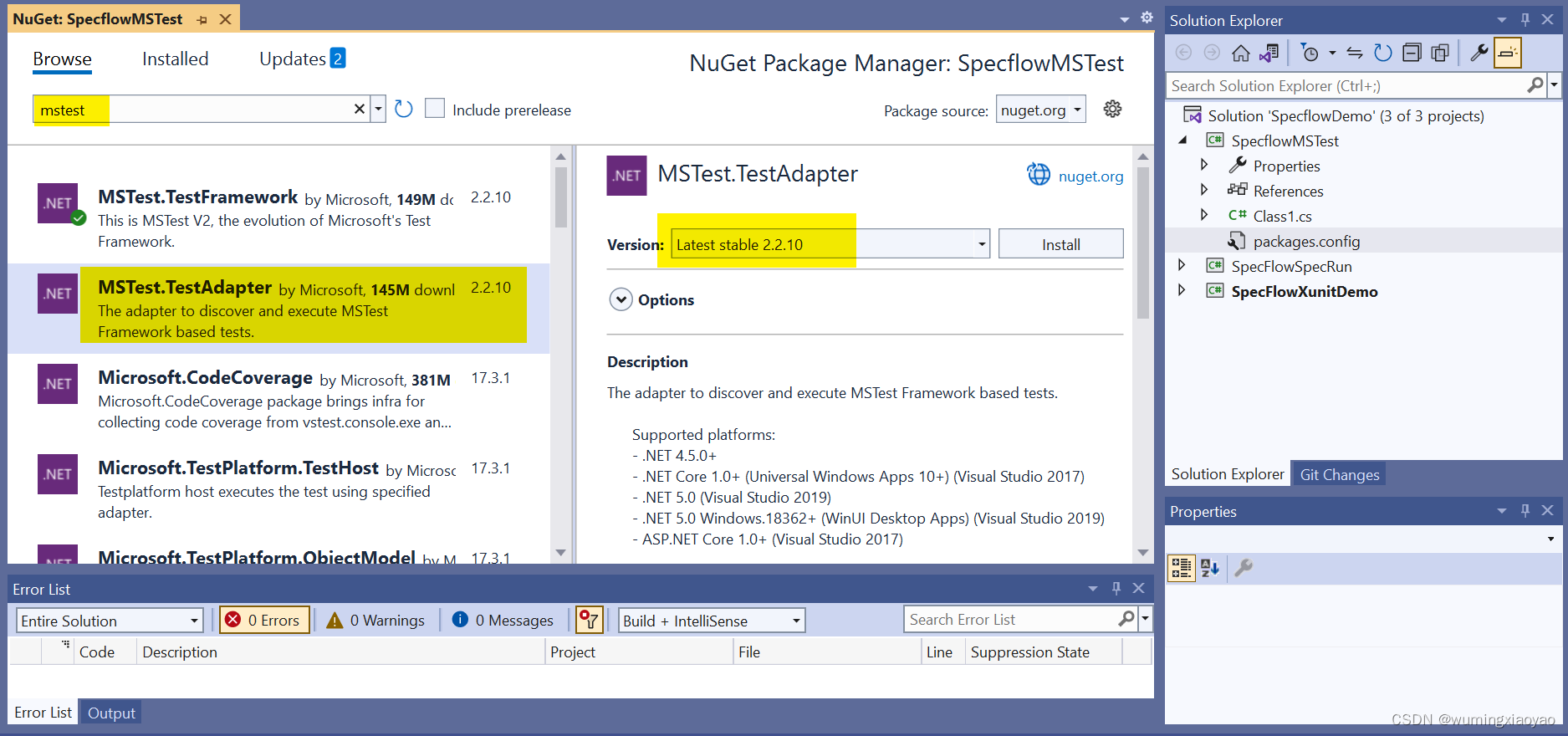Switch to the Git Changes tab
Screen dimensions: 1568x736
[x=1340, y=474]
